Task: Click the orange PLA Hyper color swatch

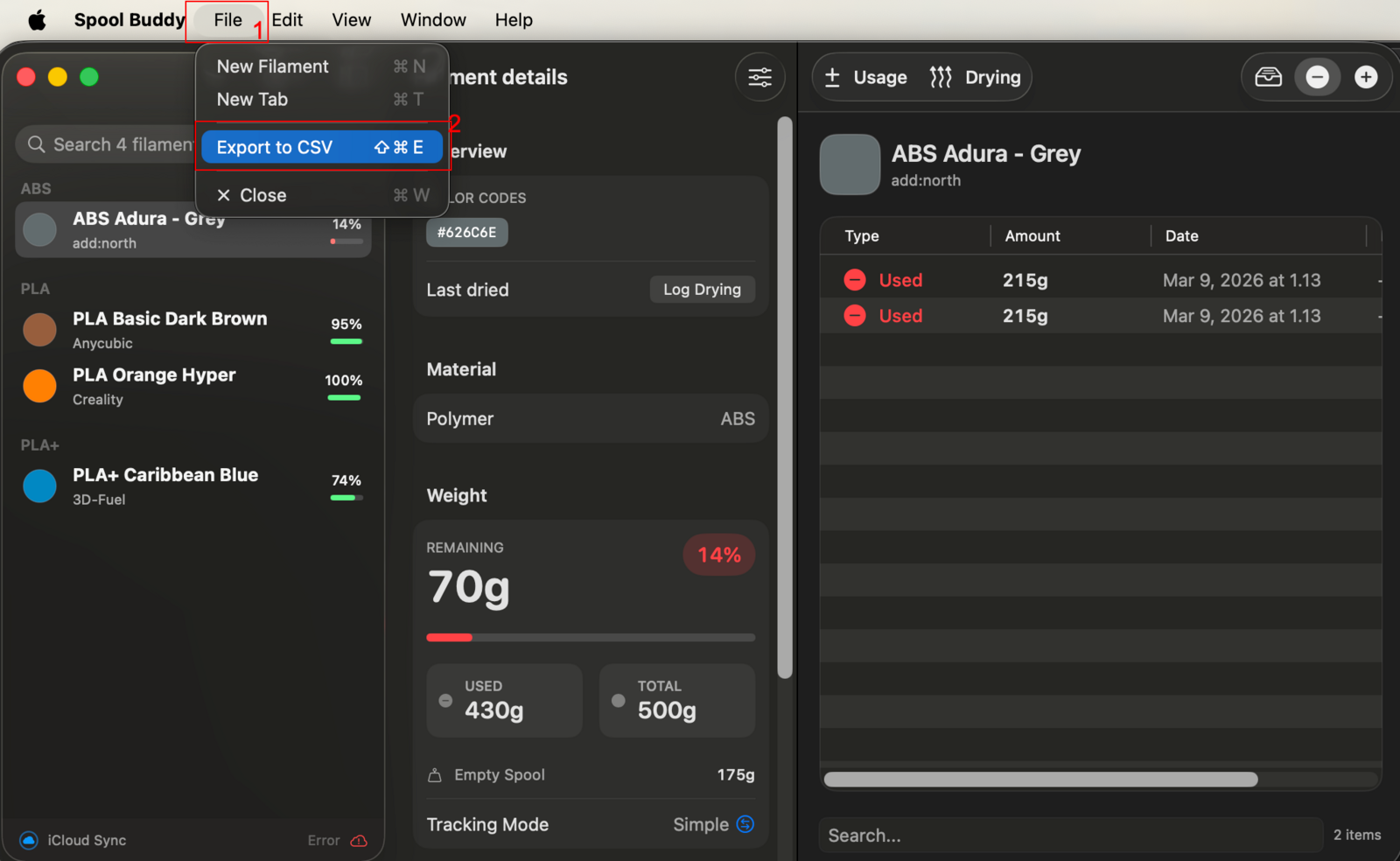Action: coord(39,386)
